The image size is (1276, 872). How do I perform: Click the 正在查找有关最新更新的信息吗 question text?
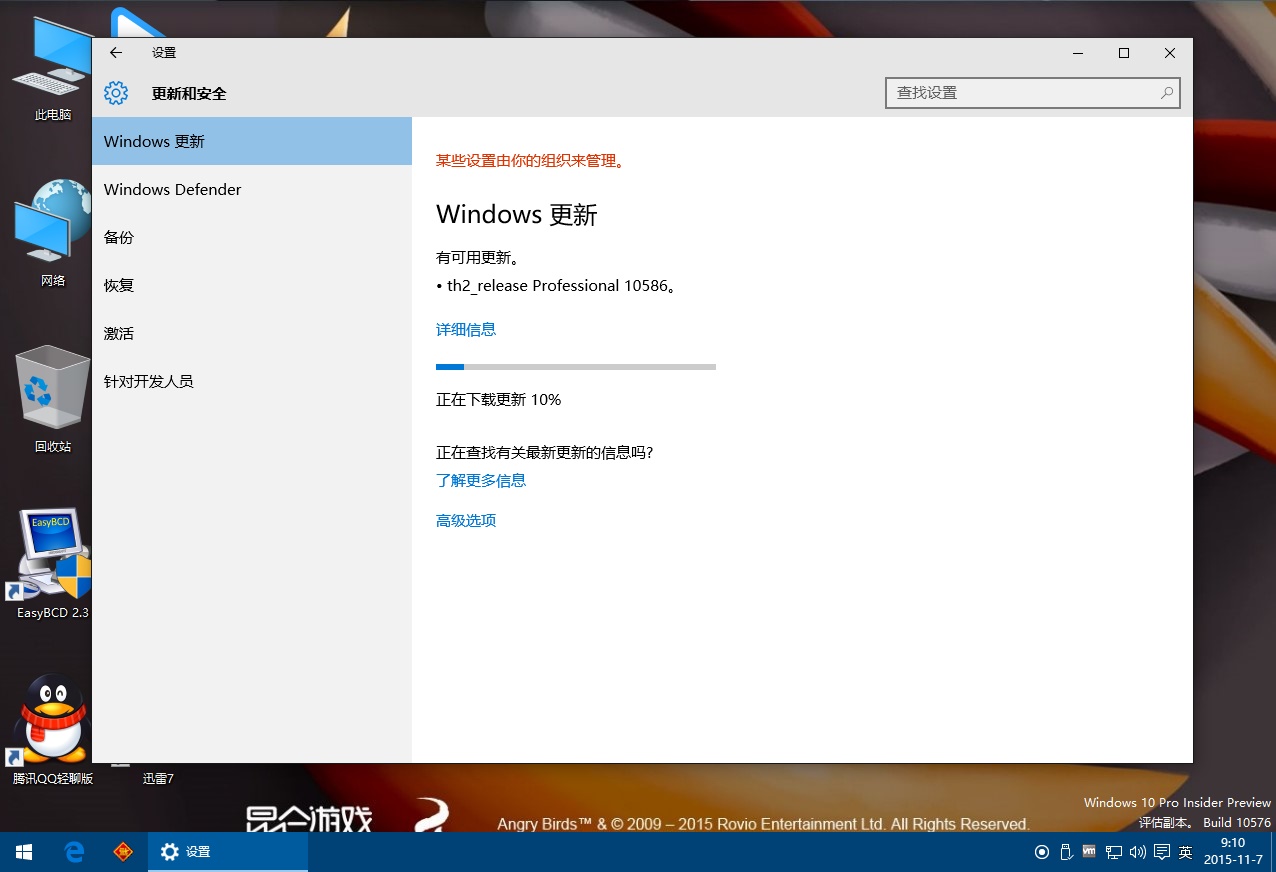pyautogui.click(x=545, y=452)
